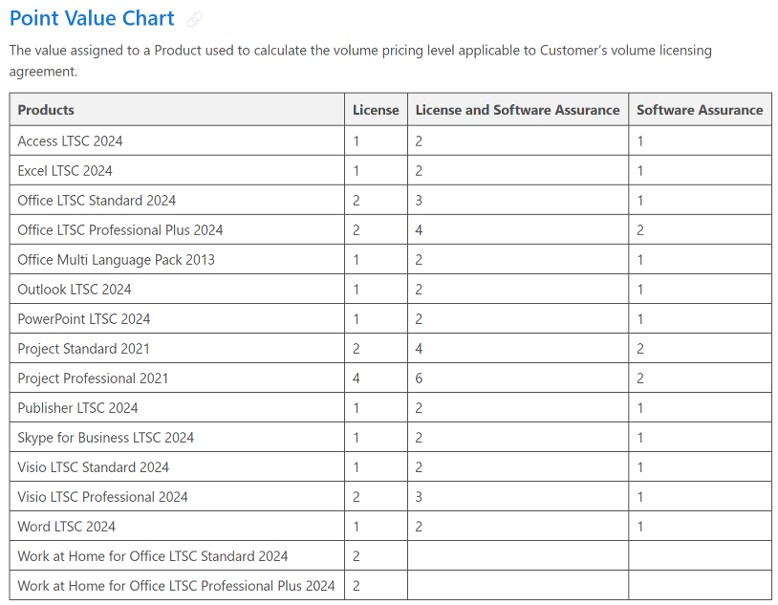
Task: Click the Software Assurance column header
Action: (699, 110)
